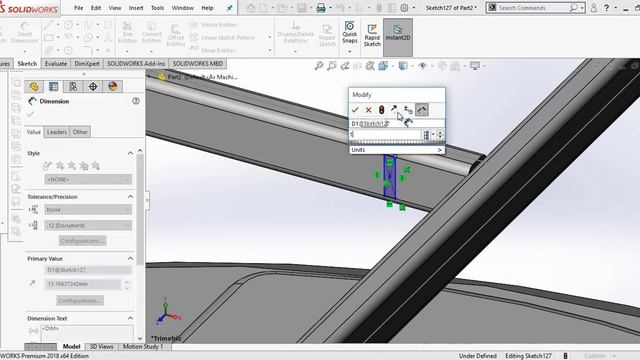The width and height of the screenshot is (640, 360).
Task: Switch to Other tab in Dimension panel
Action: 80,132
